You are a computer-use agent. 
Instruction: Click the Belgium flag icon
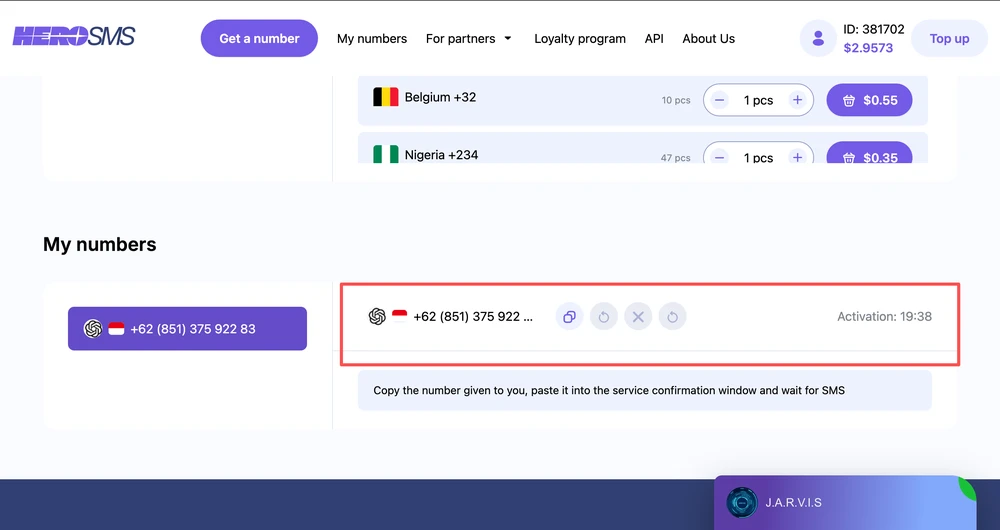(x=385, y=98)
